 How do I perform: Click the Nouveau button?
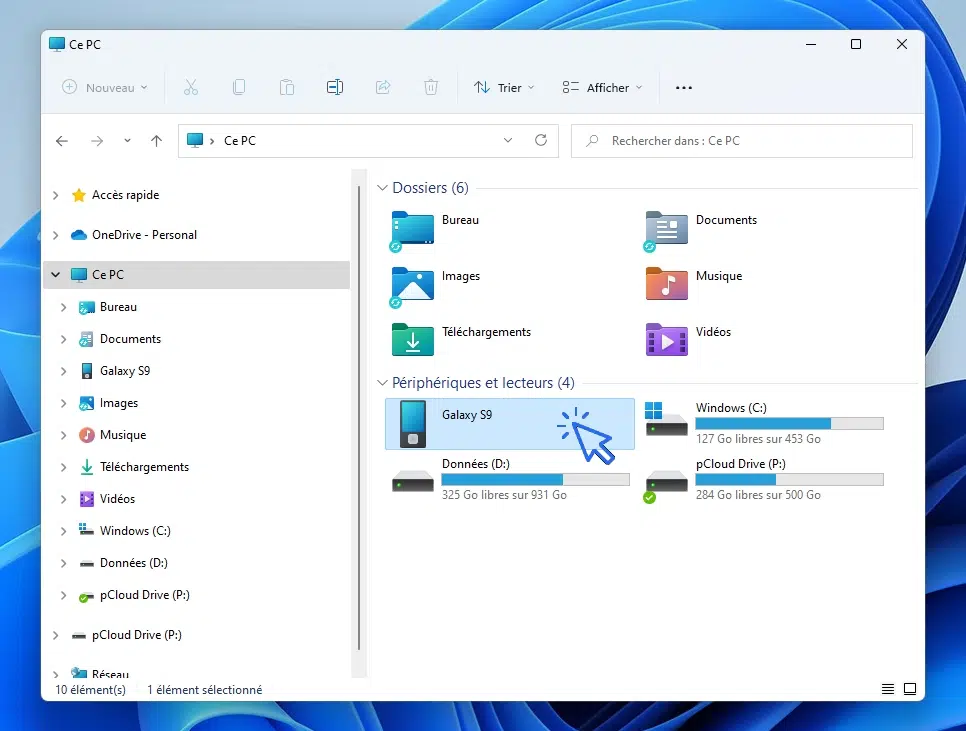tap(105, 88)
